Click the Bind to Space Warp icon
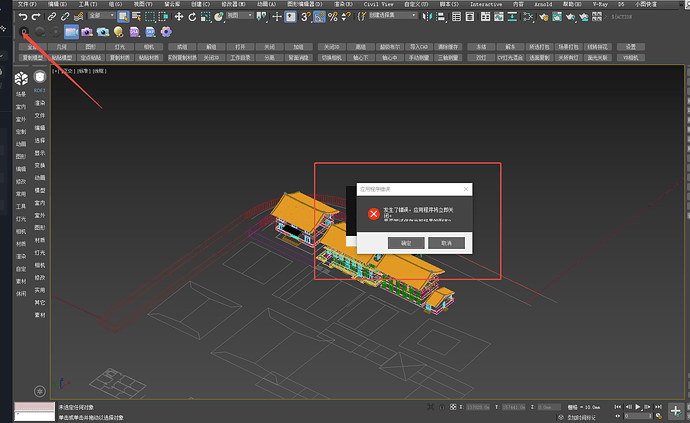 pyautogui.click(x=78, y=17)
